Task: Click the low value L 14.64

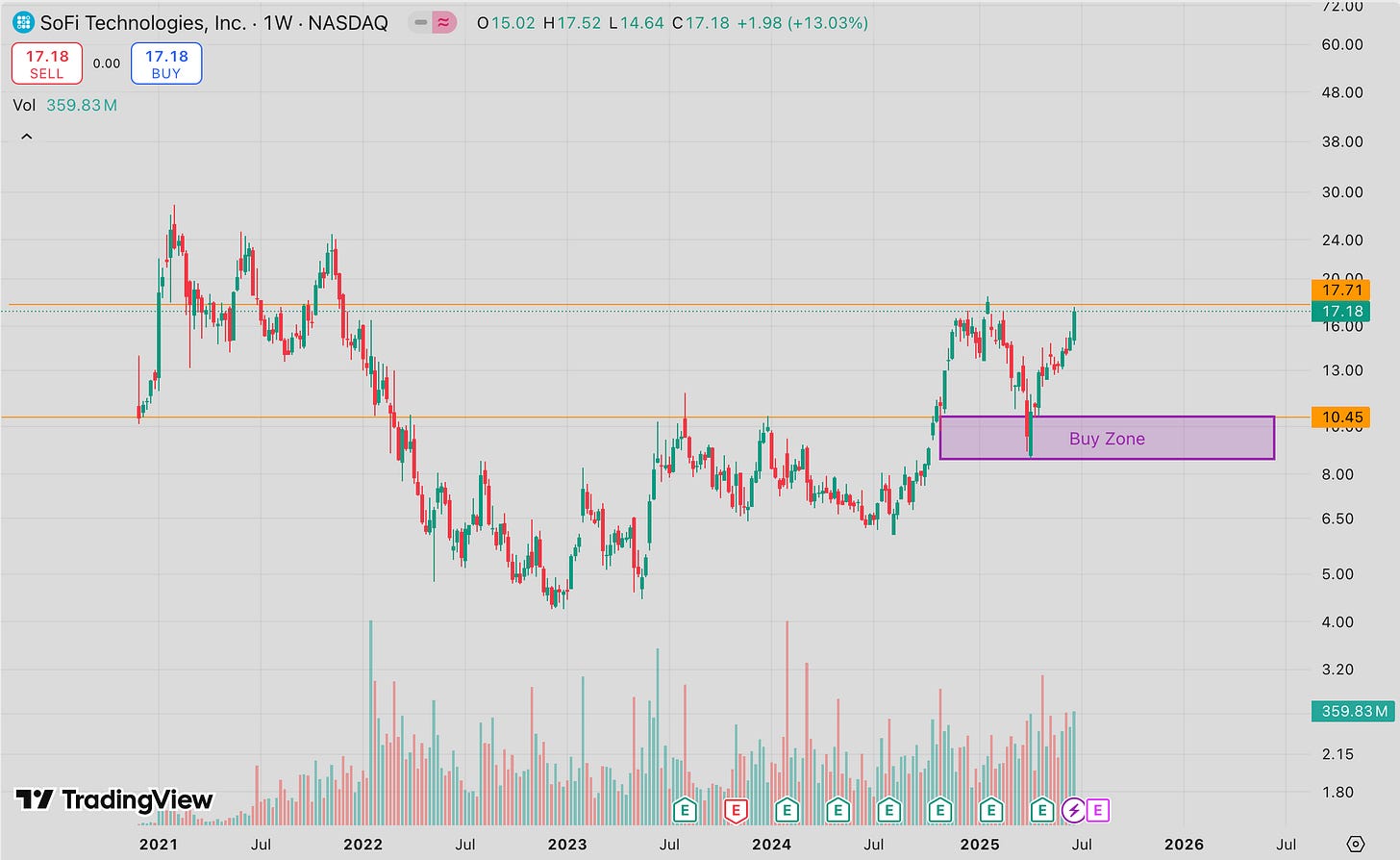Action: click(636, 22)
